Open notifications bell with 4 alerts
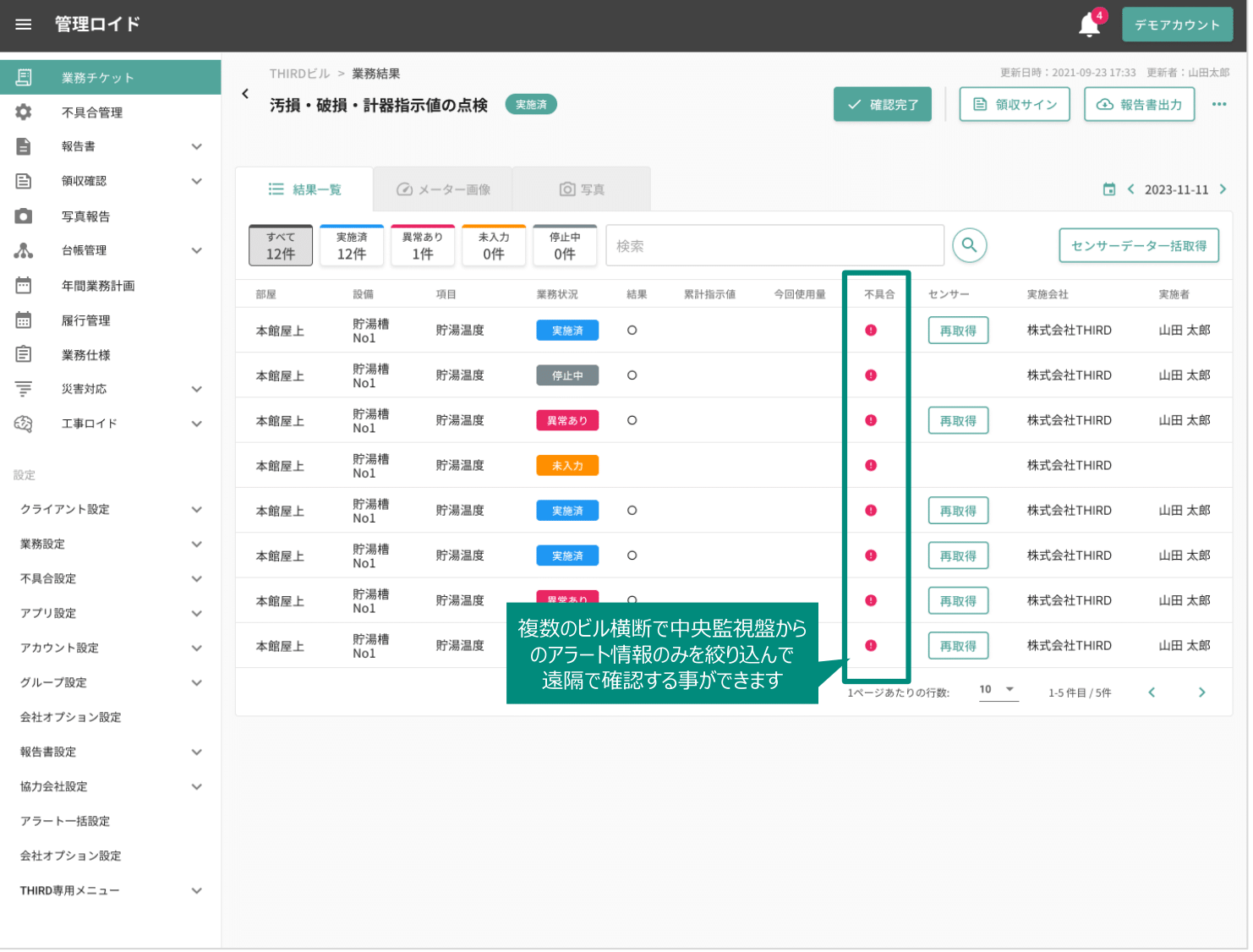Viewport: 1253px width, 952px height. click(1091, 25)
